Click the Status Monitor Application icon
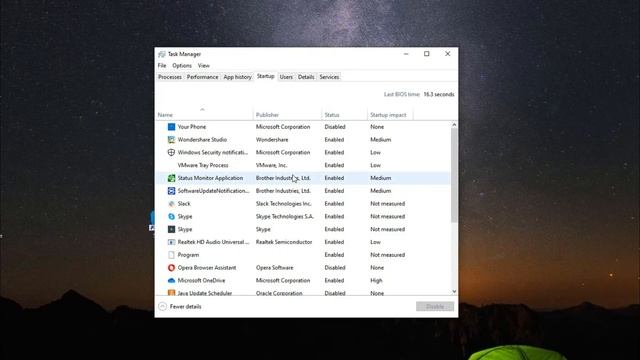 [x=171, y=178]
